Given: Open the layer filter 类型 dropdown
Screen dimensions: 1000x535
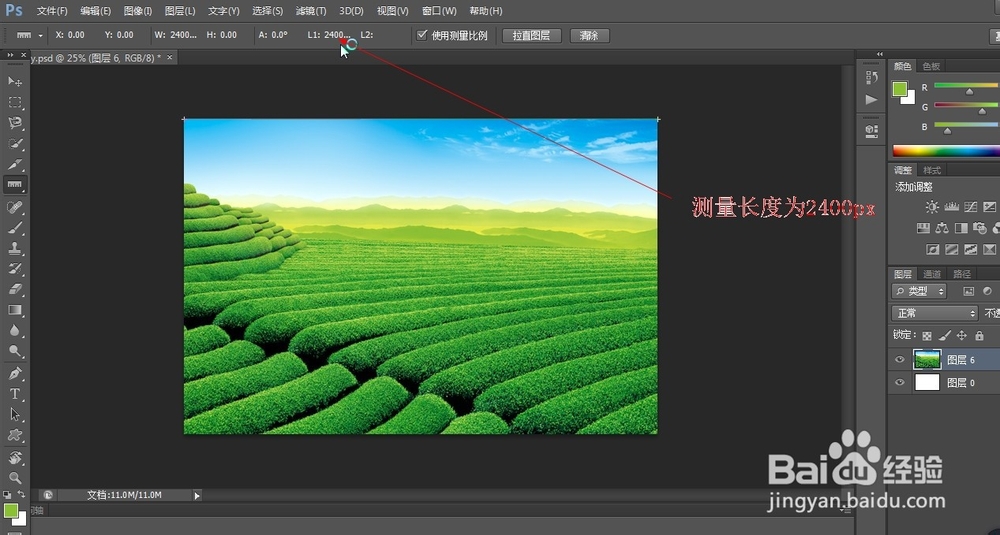Looking at the screenshot, I should pyautogui.click(x=919, y=291).
